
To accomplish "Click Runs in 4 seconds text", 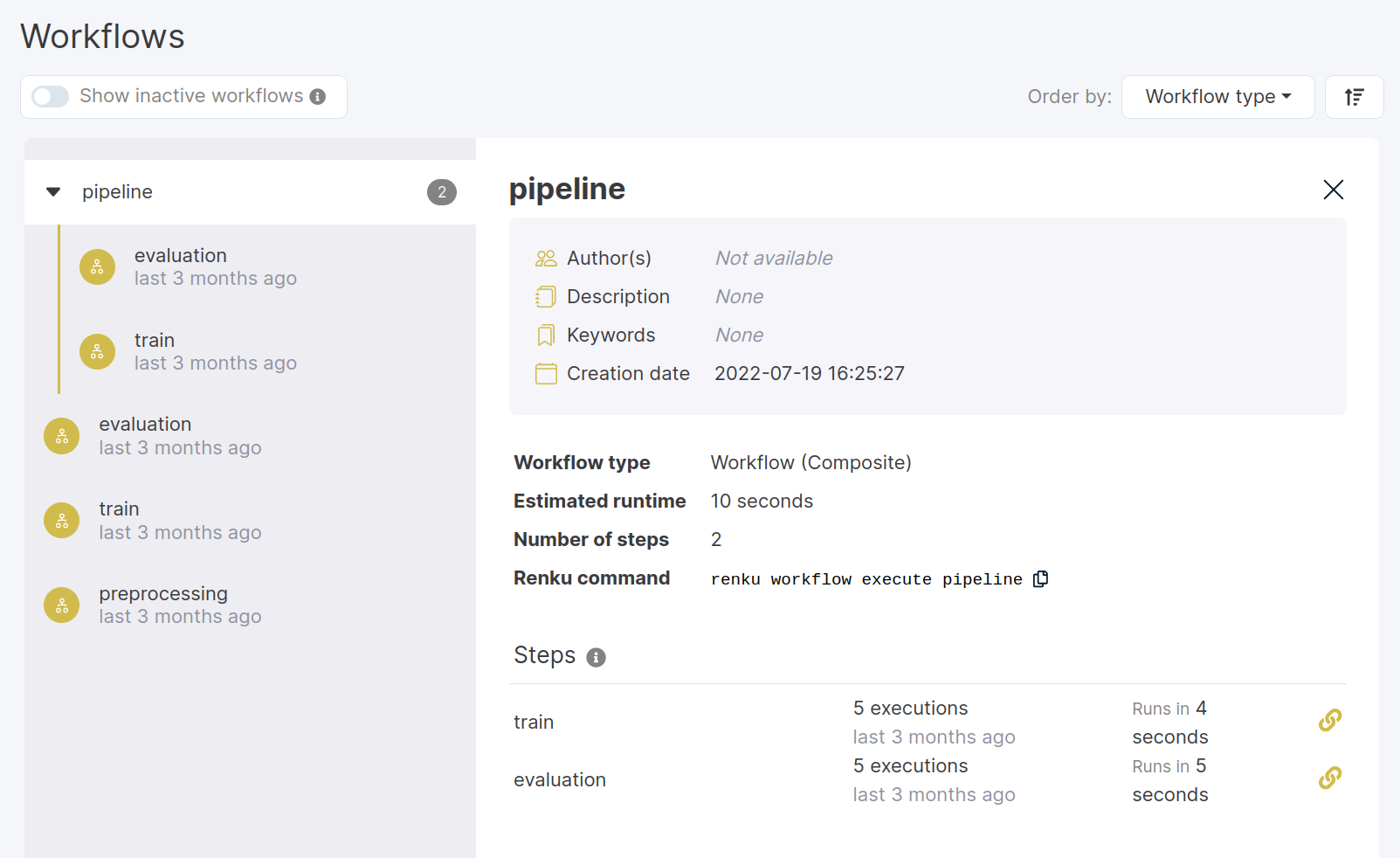I will click(1170, 723).
